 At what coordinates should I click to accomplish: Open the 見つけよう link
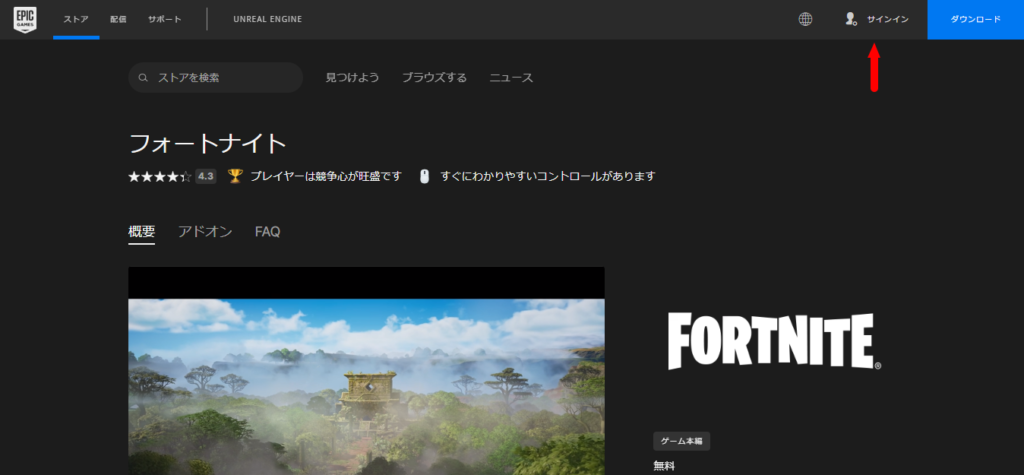tap(353, 78)
